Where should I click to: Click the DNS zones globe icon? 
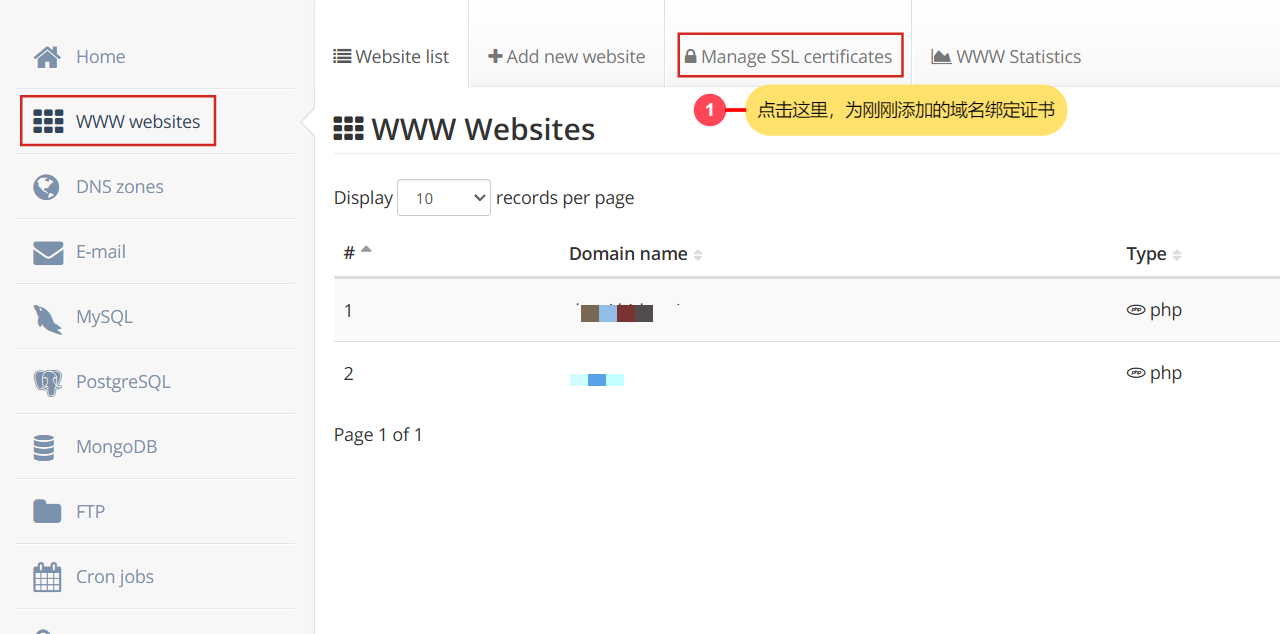tap(47, 187)
